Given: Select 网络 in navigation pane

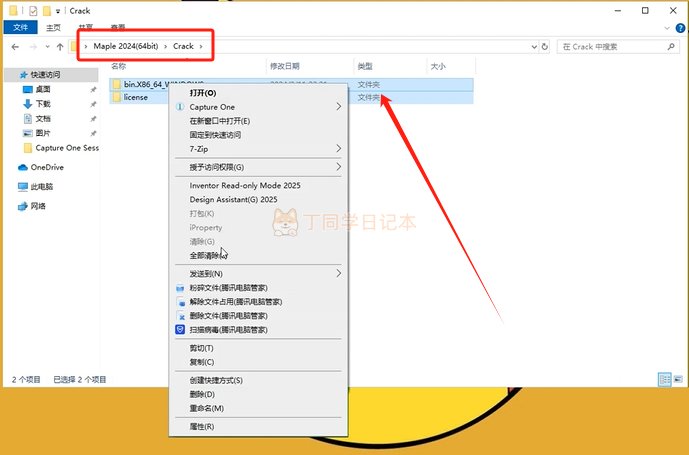Looking at the screenshot, I should (x=38, y=206).
